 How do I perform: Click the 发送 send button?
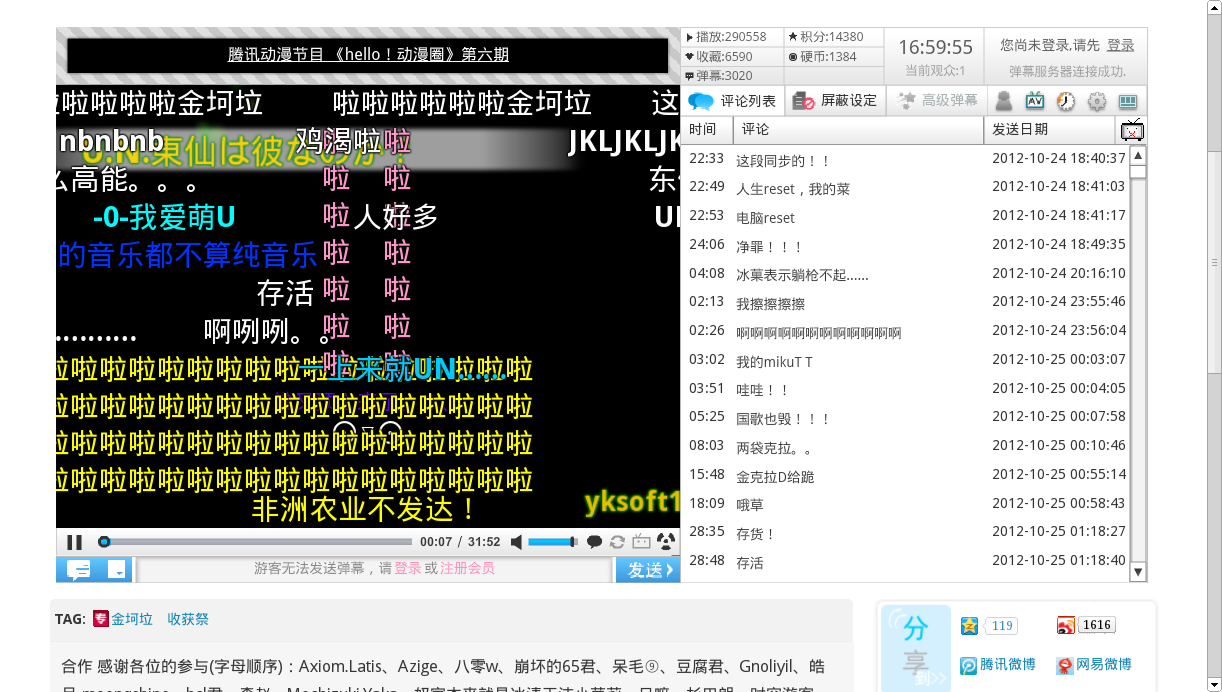pos(648,570)
